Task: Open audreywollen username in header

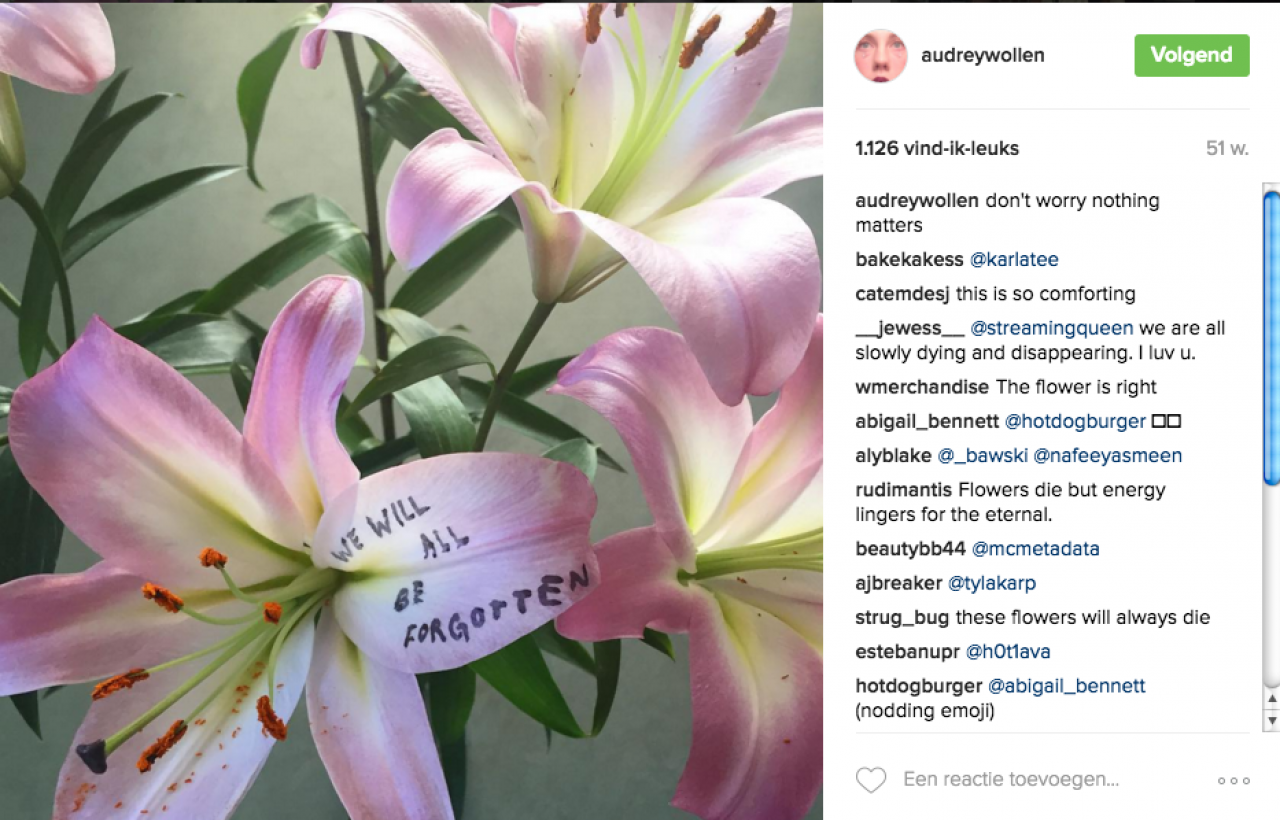Action: click(x=983, y=55)
